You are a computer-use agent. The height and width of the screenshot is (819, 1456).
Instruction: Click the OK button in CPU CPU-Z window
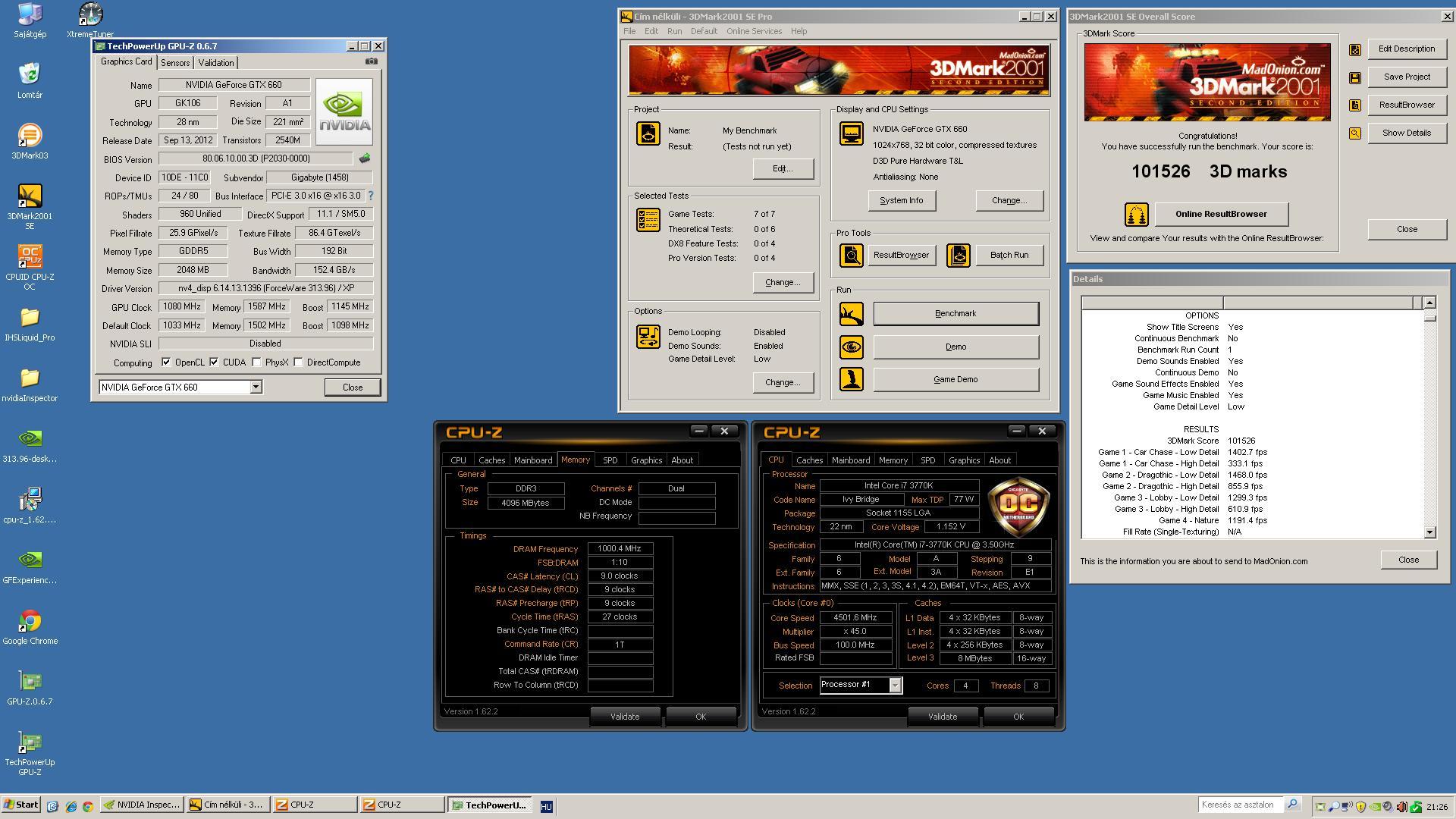(x=1018, y=717)
